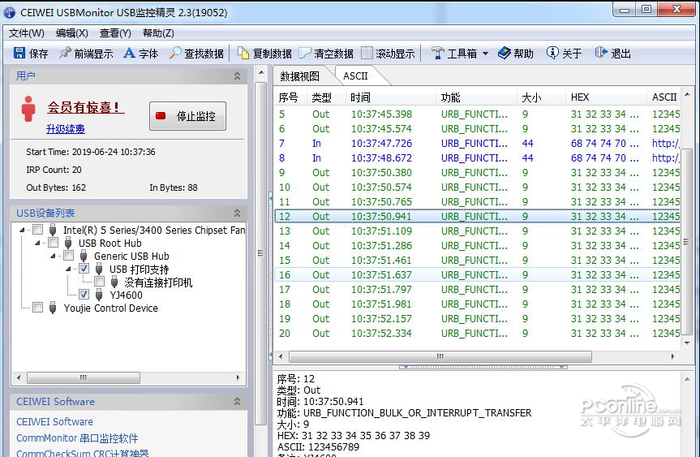Open the 文件(W) menu

[x=27, y=33]
